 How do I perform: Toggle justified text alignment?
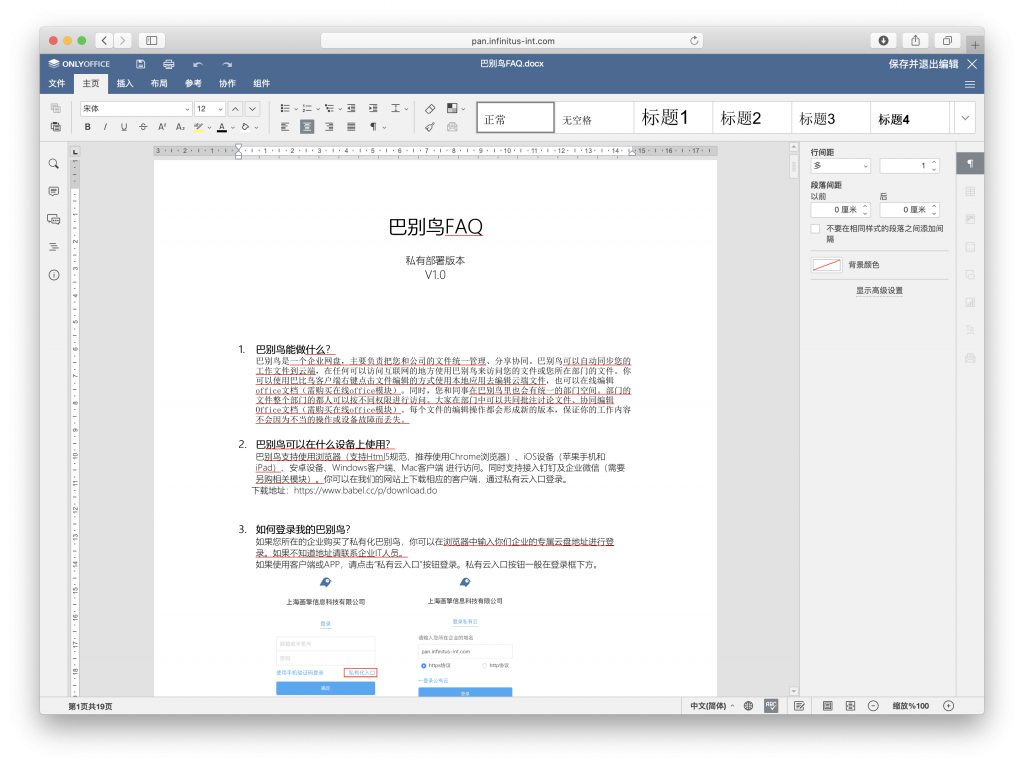click(351, 127)
